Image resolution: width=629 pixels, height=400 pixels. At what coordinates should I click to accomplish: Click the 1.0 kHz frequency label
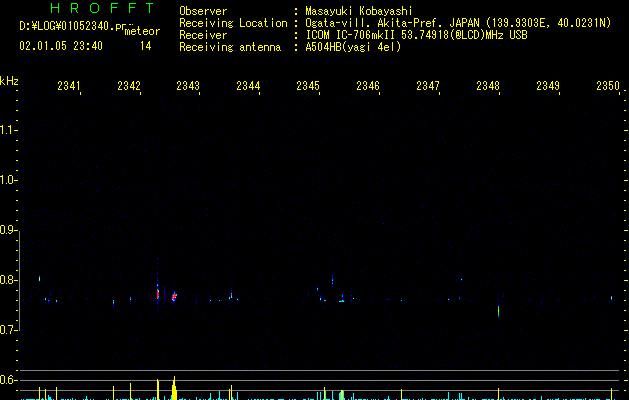pyautogui.click(x=8, y=180)
